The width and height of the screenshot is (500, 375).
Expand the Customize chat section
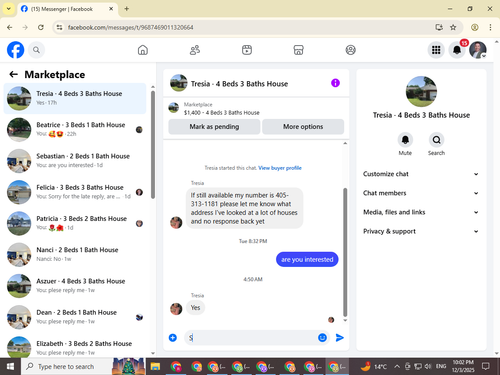click(x=421, y=174)
